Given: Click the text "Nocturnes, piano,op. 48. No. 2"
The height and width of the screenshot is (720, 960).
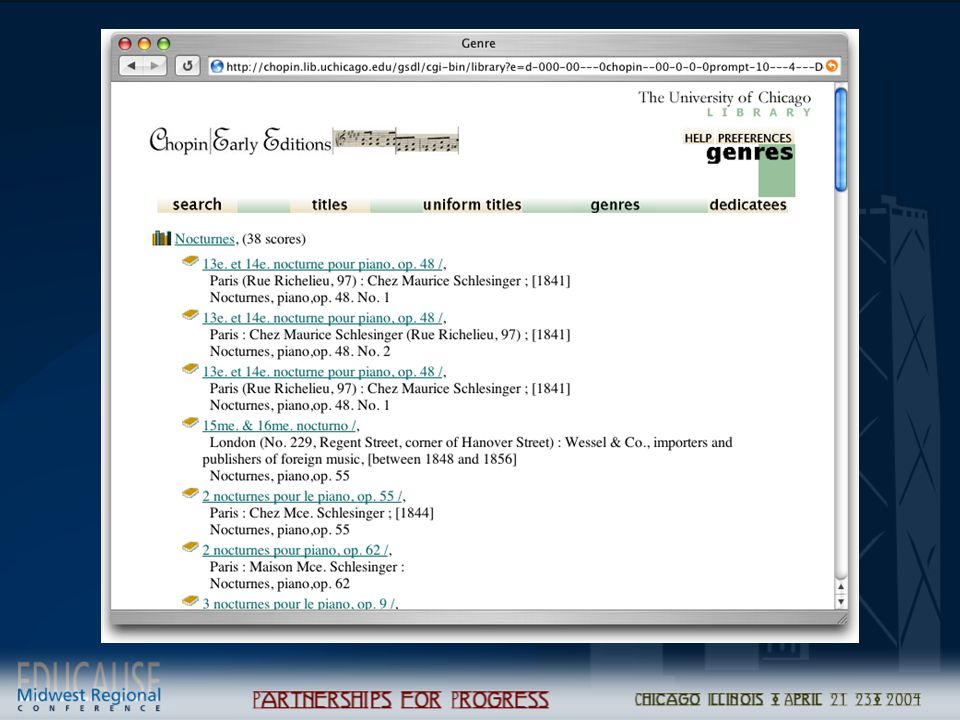Looking at the screenshot, I should 300,351.
